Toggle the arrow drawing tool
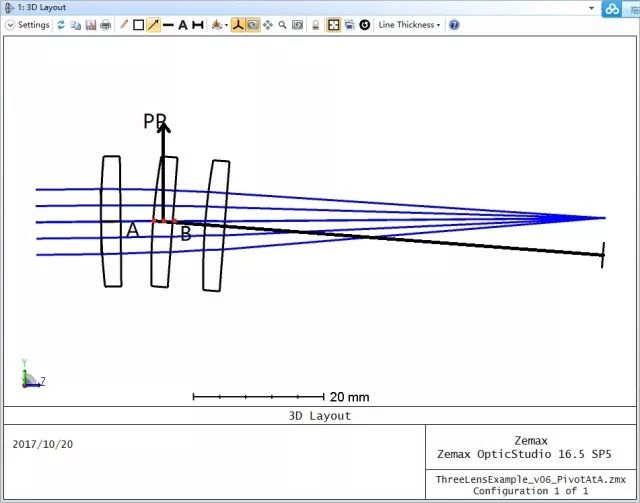Image resolution: width=640 pixels, height=503 pixels. click(x=153, y=25)
